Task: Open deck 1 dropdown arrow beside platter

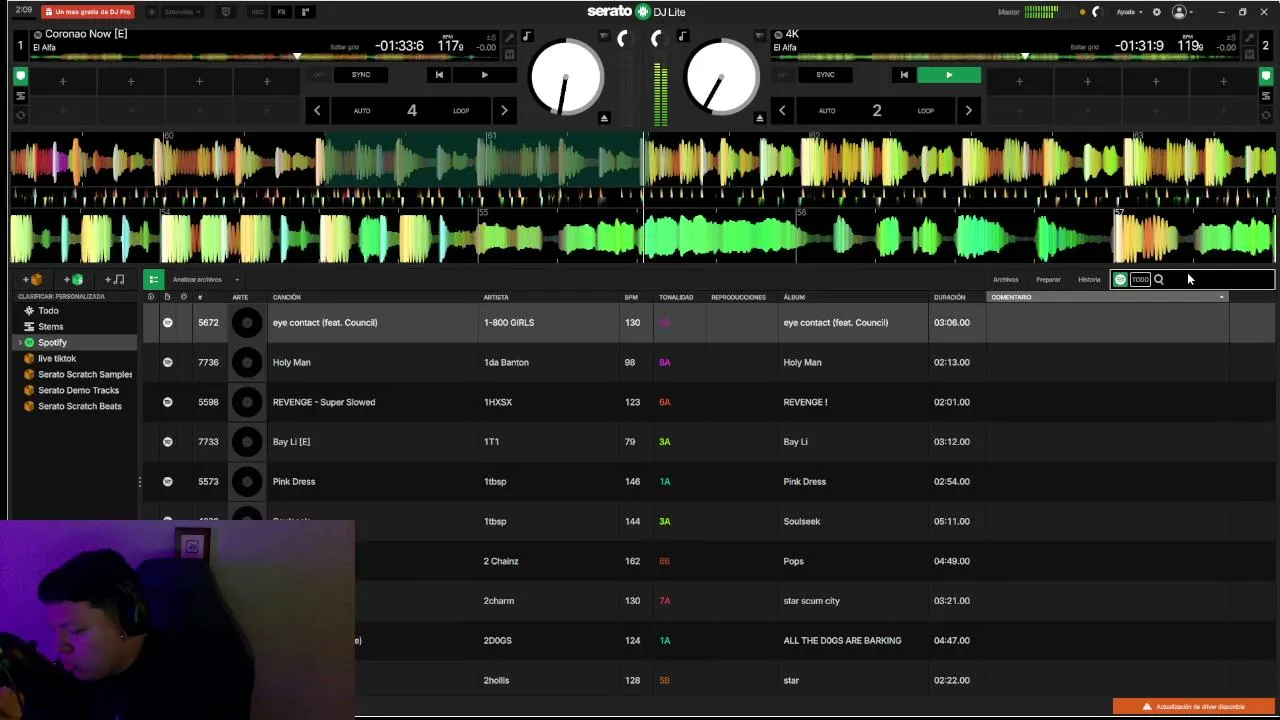Action: pyautogui.click(x=604, y=36)
